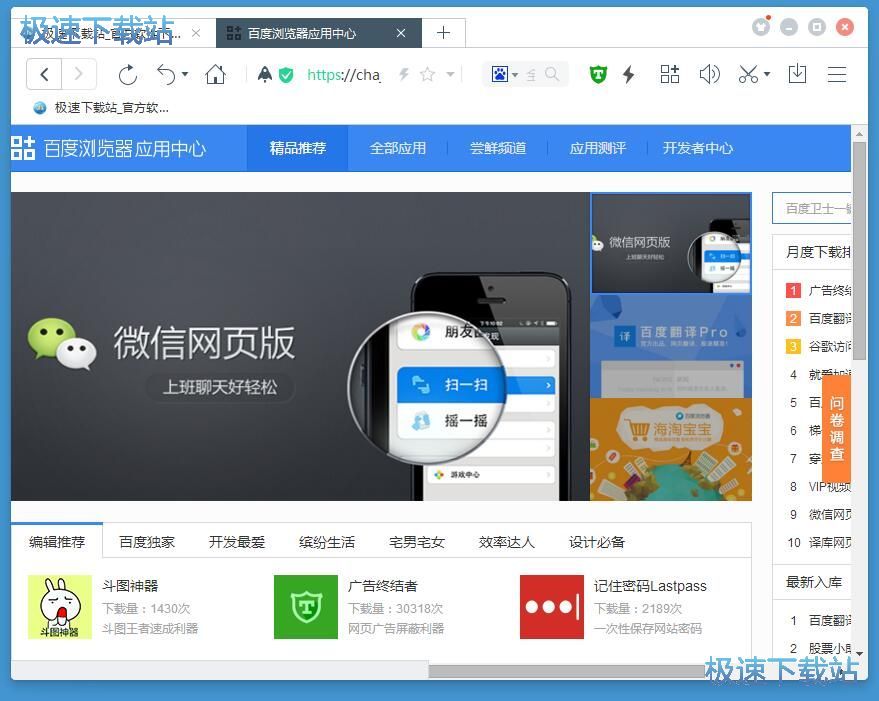Click the Baidu paw search engine icon

click(x=499, y=74)
